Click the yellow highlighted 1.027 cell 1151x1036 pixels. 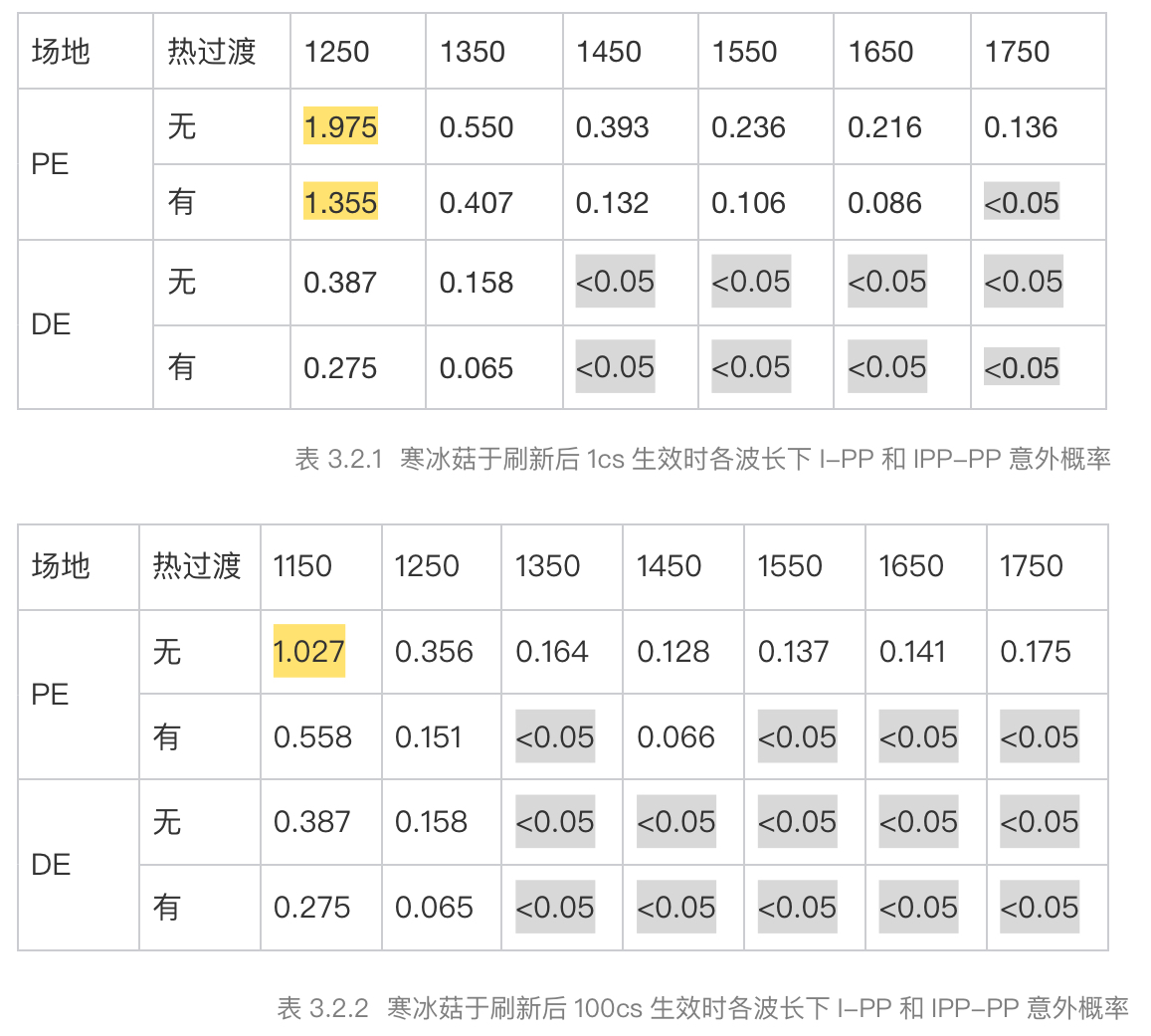click(x=309, y=652)
